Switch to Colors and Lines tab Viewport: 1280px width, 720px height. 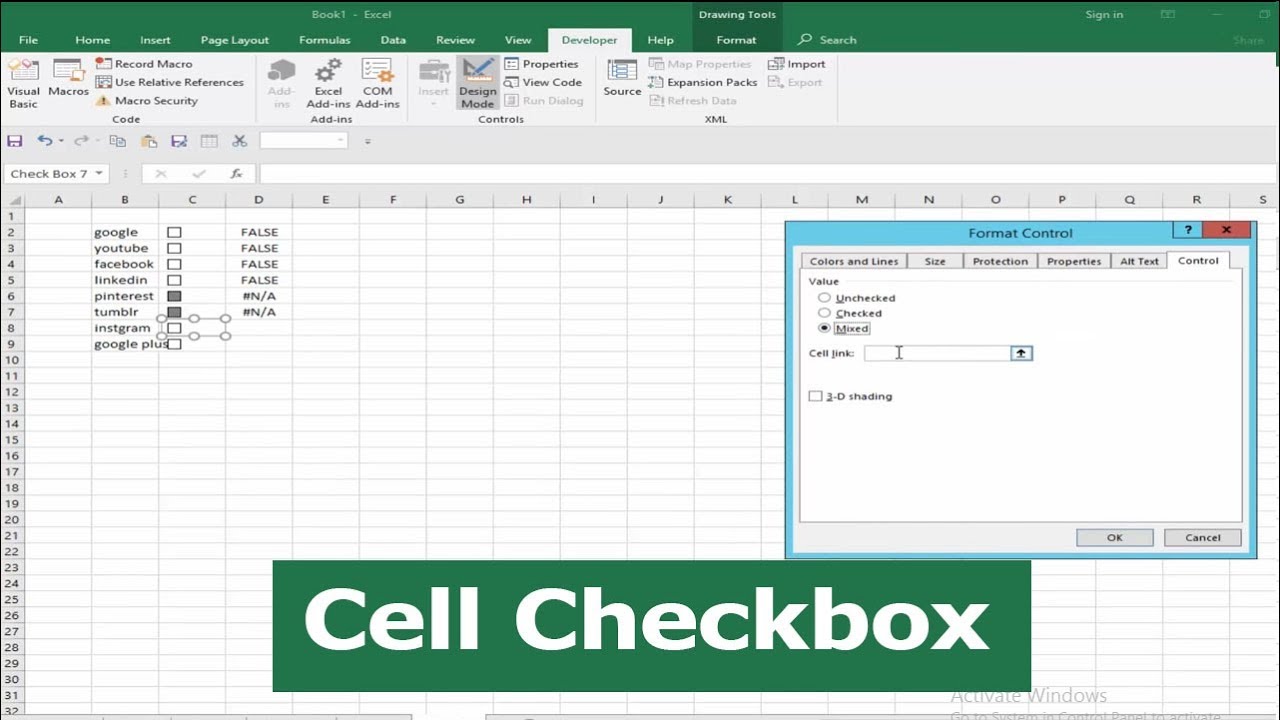point(853,261)
